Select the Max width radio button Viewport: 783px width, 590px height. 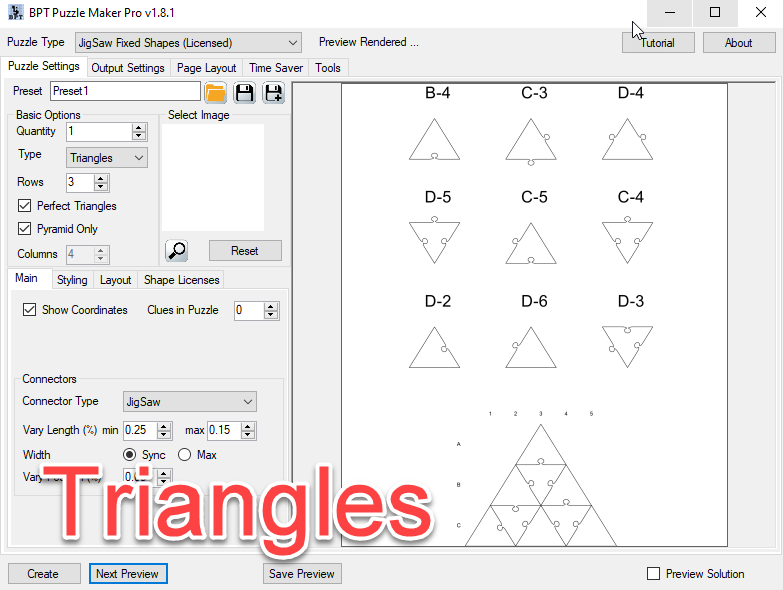184,455
